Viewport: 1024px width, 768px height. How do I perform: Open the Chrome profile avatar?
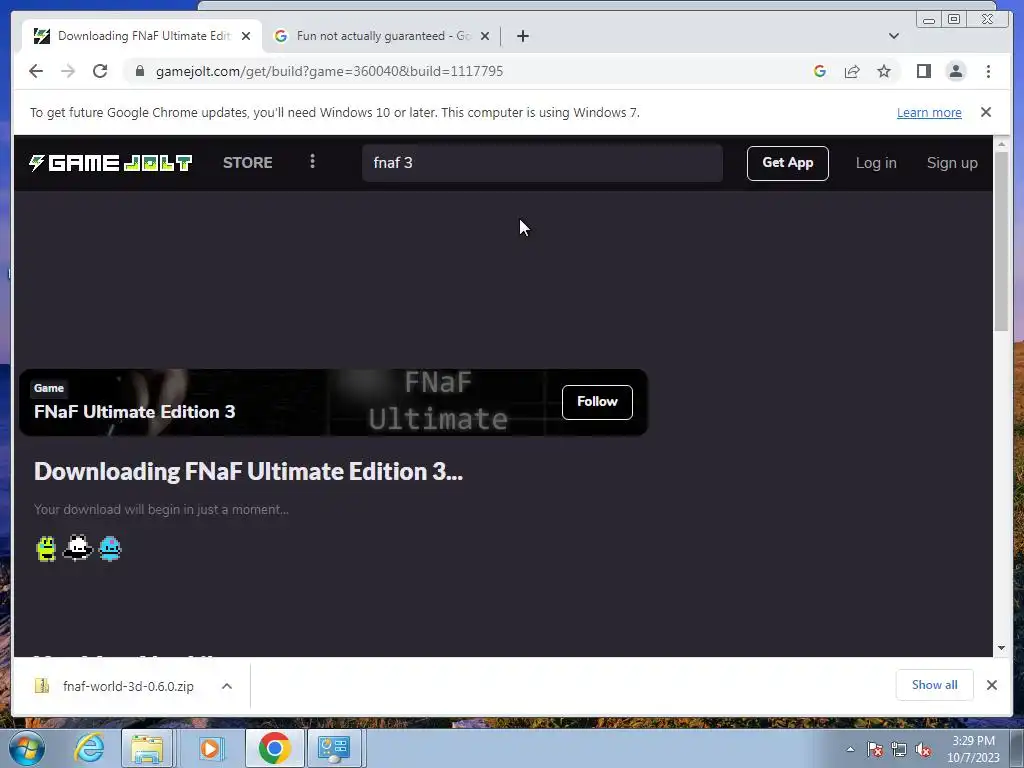click(x=956, y=71)
